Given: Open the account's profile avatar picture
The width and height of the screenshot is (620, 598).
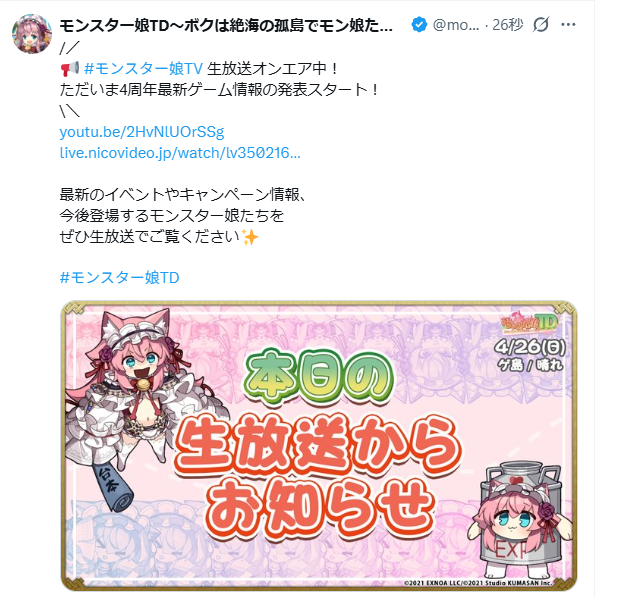Looking at the screenshot, I should point(32,34).
